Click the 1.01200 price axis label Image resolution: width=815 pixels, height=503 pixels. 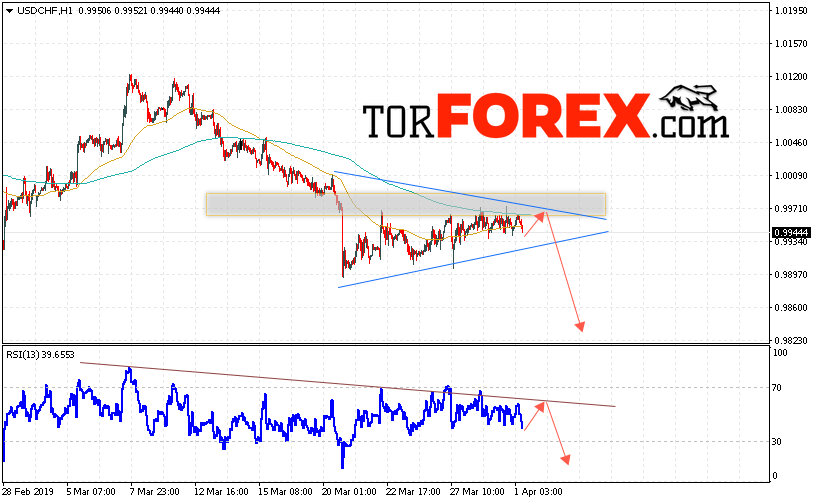click(x=791, y=76)
